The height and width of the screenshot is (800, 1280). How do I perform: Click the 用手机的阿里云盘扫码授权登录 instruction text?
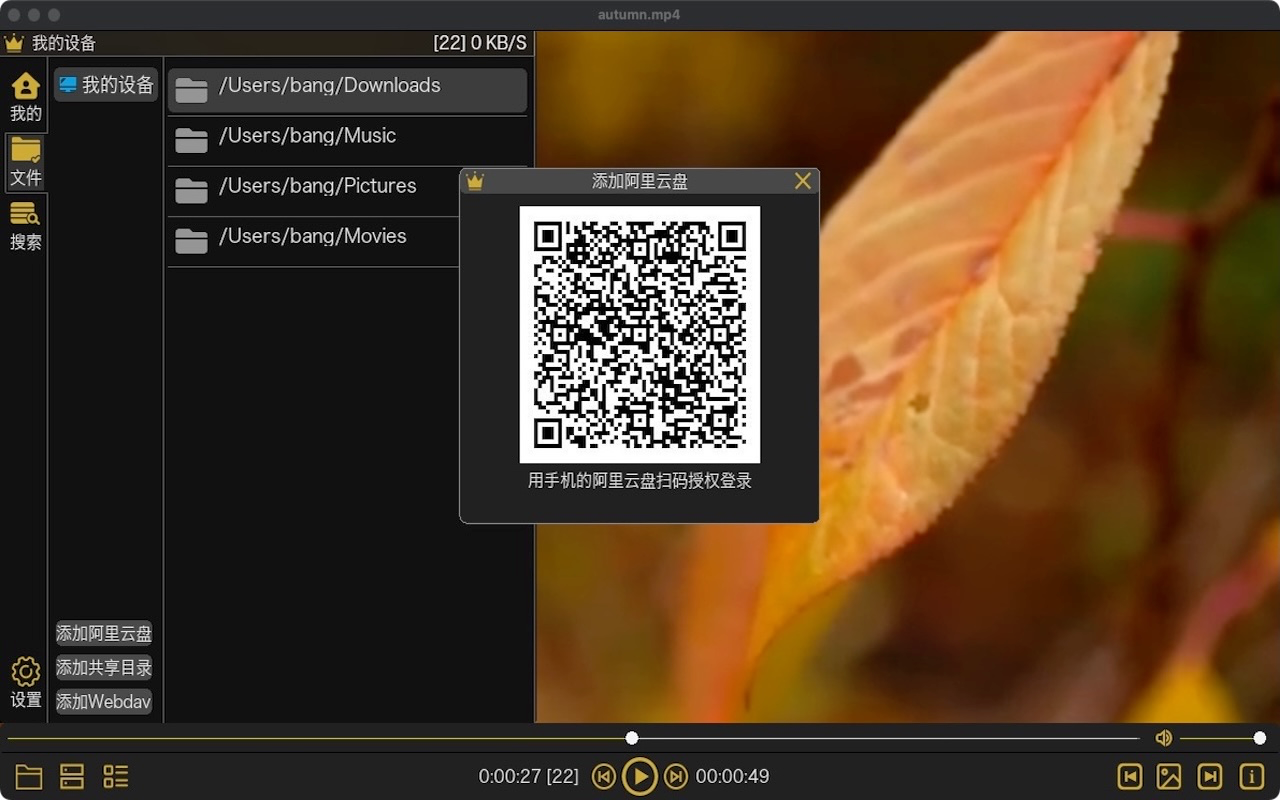coord(640,481)
